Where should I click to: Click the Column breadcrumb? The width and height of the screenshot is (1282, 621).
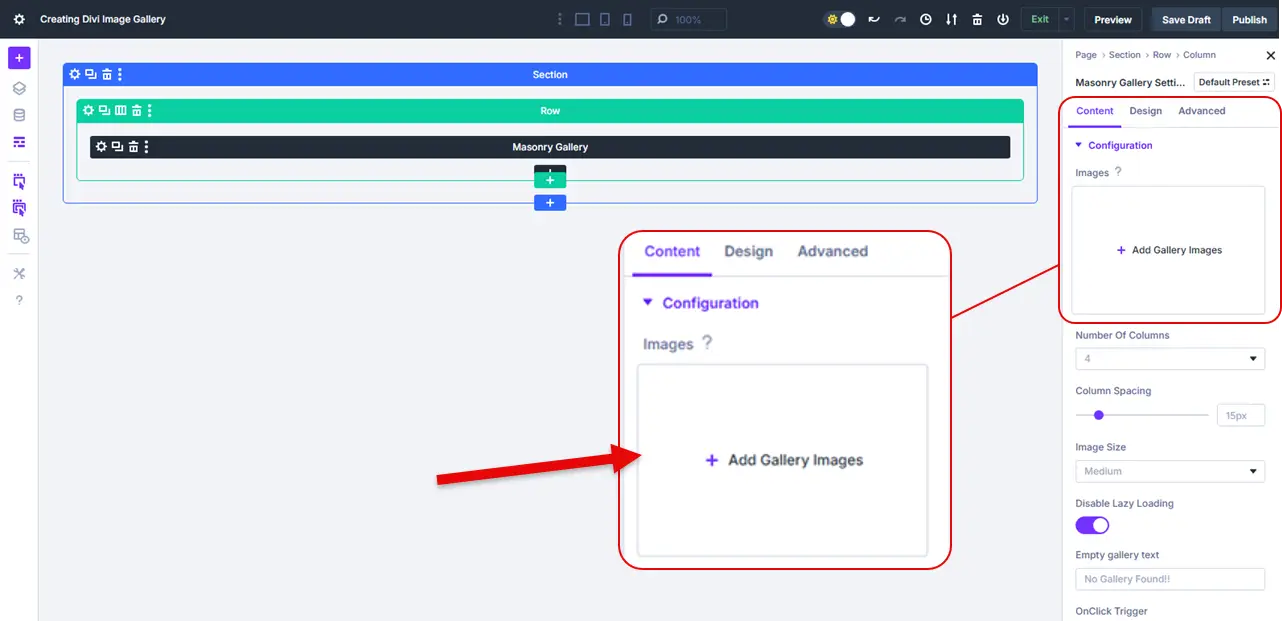(x=1200, y=55)
